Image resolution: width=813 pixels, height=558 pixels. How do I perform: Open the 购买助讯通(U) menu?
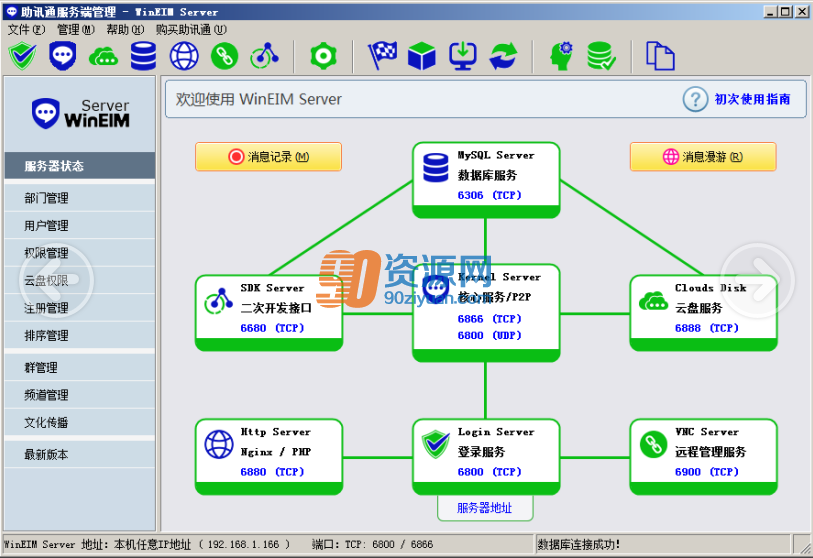(191, 30)
